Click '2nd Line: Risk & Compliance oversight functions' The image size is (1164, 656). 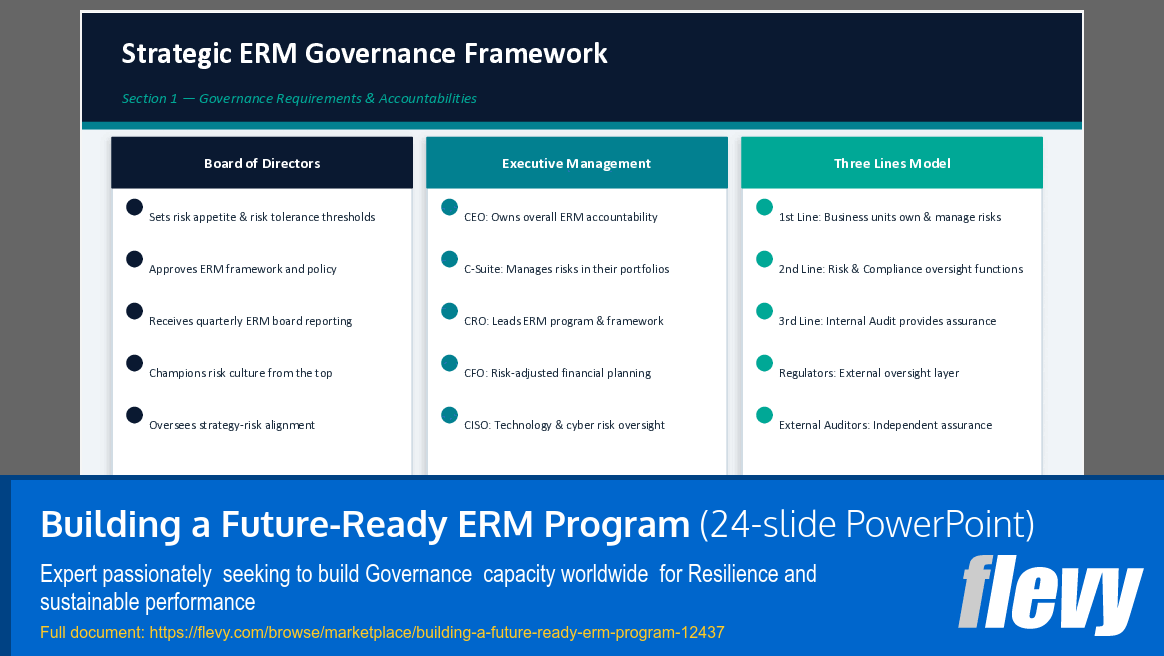click(900, 269)
